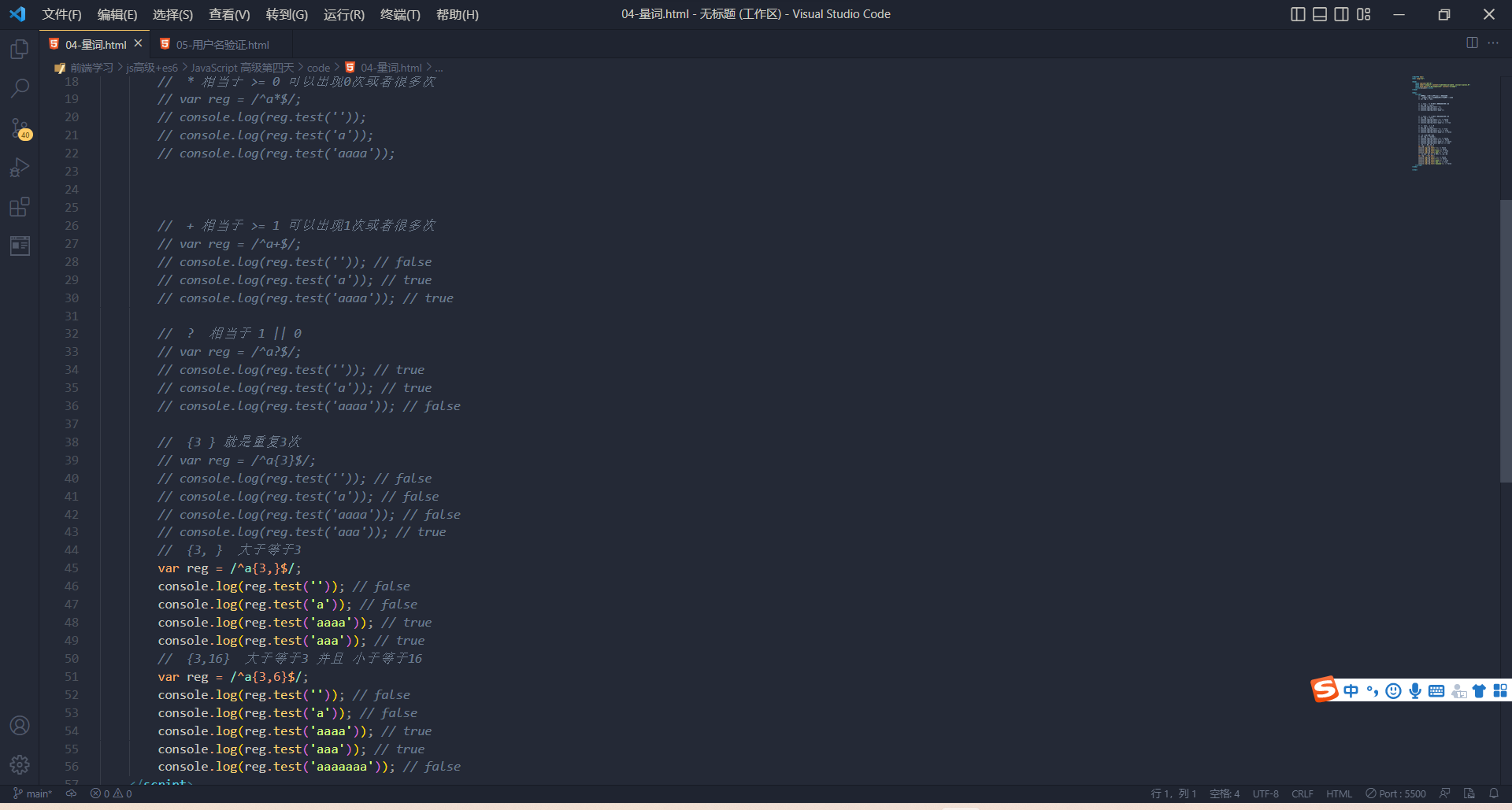Click line number 45 in gutter
This screenshot has height=810, width=1512.
pyautogui.click(x=72, y=568)
